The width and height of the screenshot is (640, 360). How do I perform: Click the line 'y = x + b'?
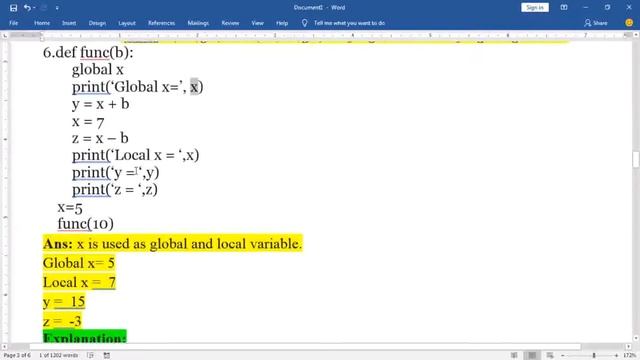(x=100, y=104)
